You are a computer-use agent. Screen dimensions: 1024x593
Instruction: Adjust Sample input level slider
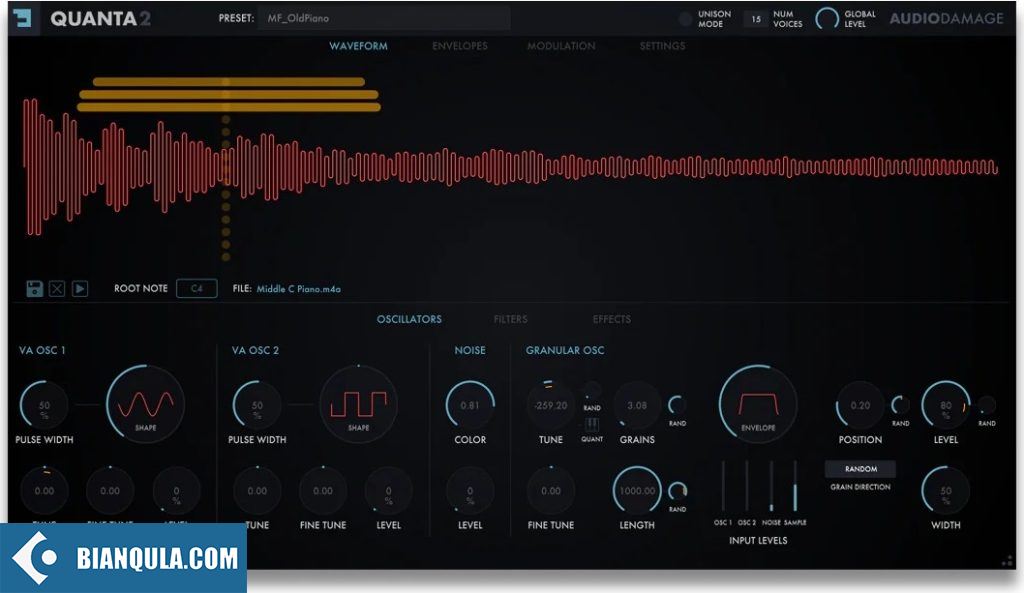coord(795,486)
